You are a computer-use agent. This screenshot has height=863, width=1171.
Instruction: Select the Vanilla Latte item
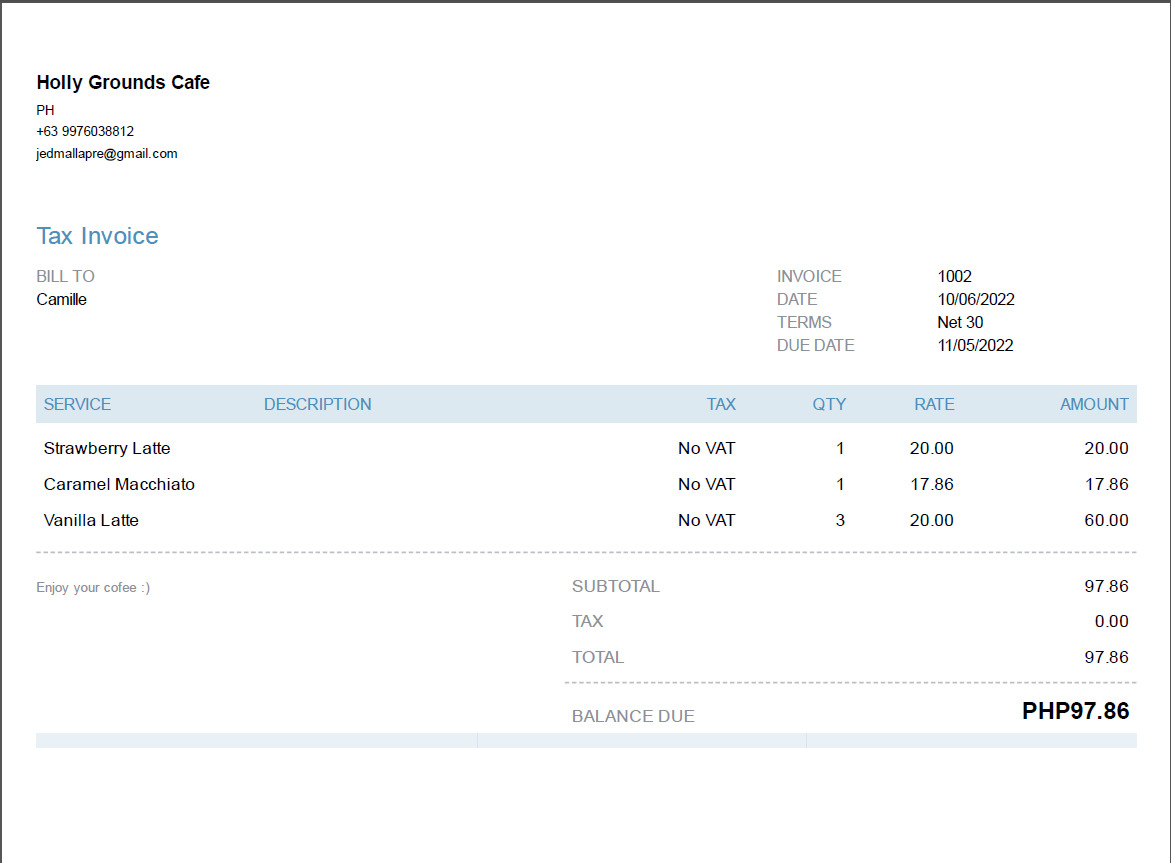click(91, 520)
